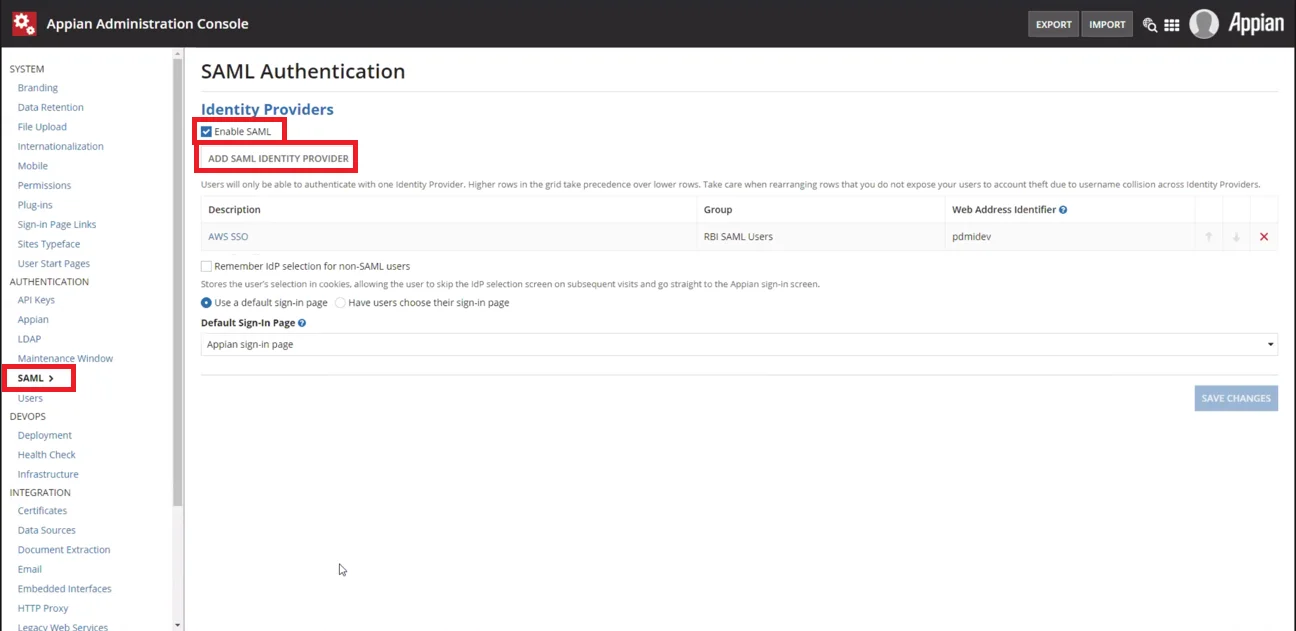1296x631 pixels.
Task: Open LDAP settings in the sidebar
Action: pyautogui.click(x=29, y=339)
